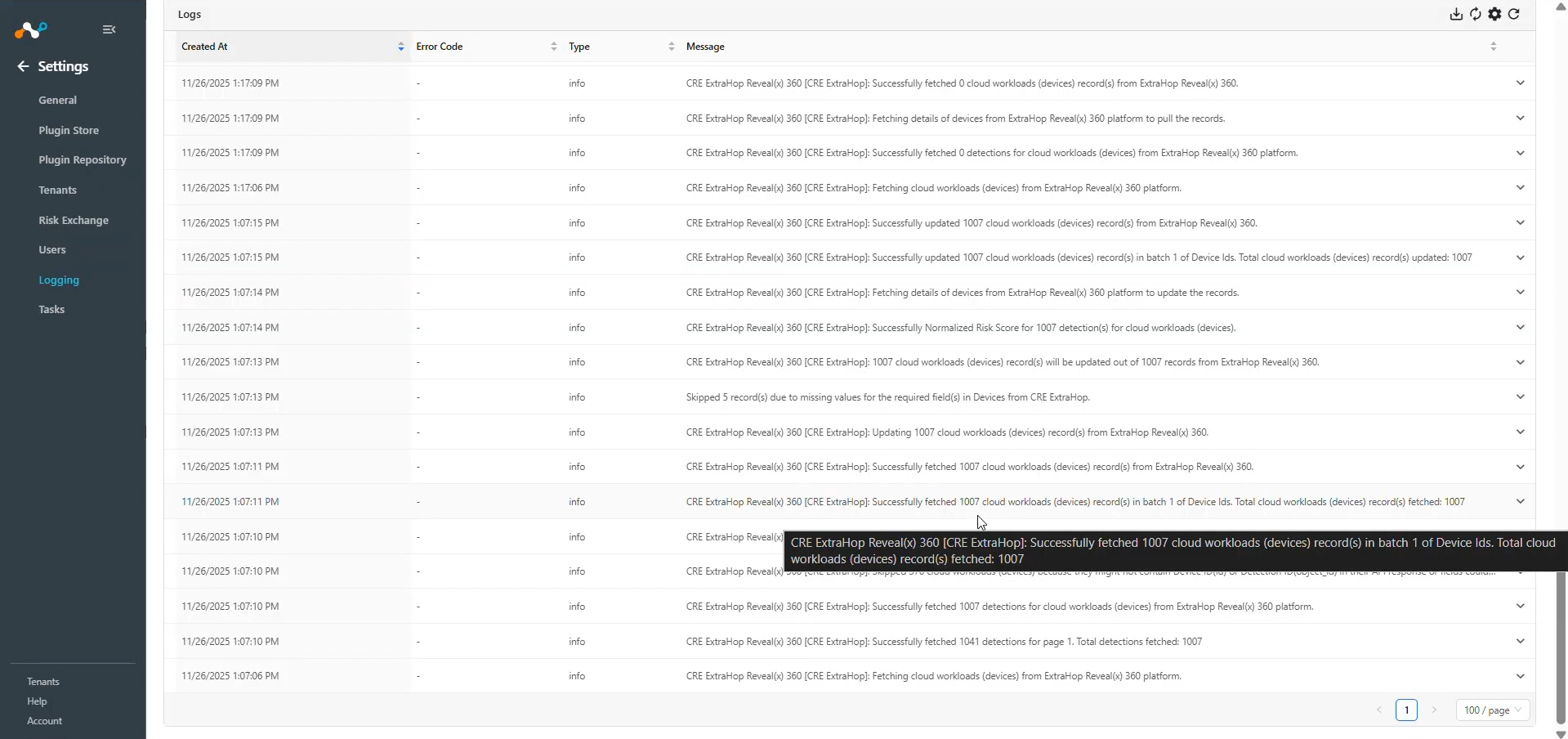Image resolution: width=1568 pixels, height=739 pixels.
Task: Download the logs using the export icon
Action: click(x=1456, y=14)
